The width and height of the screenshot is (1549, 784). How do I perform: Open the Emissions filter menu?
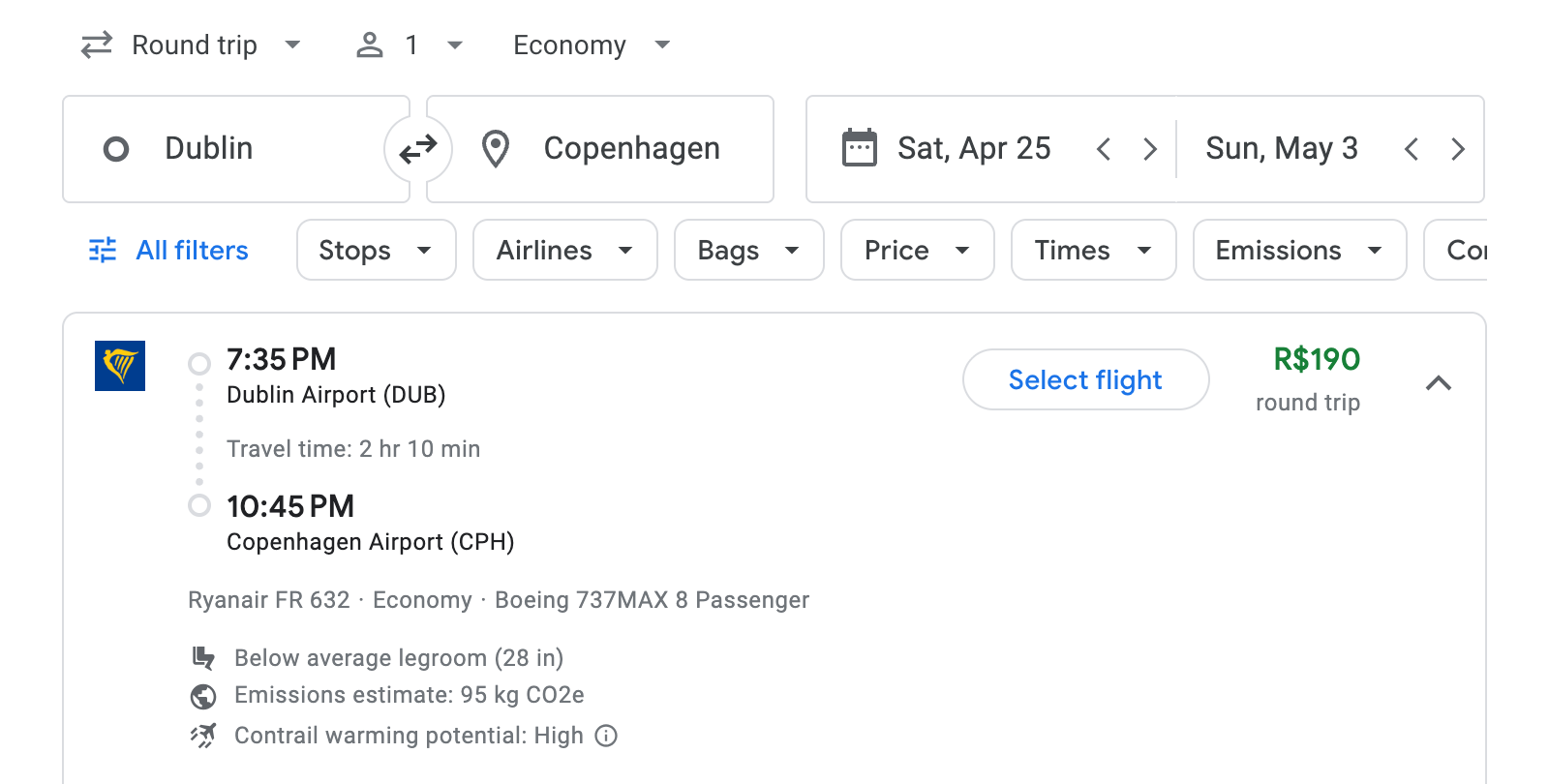(x=1297, y=250)
